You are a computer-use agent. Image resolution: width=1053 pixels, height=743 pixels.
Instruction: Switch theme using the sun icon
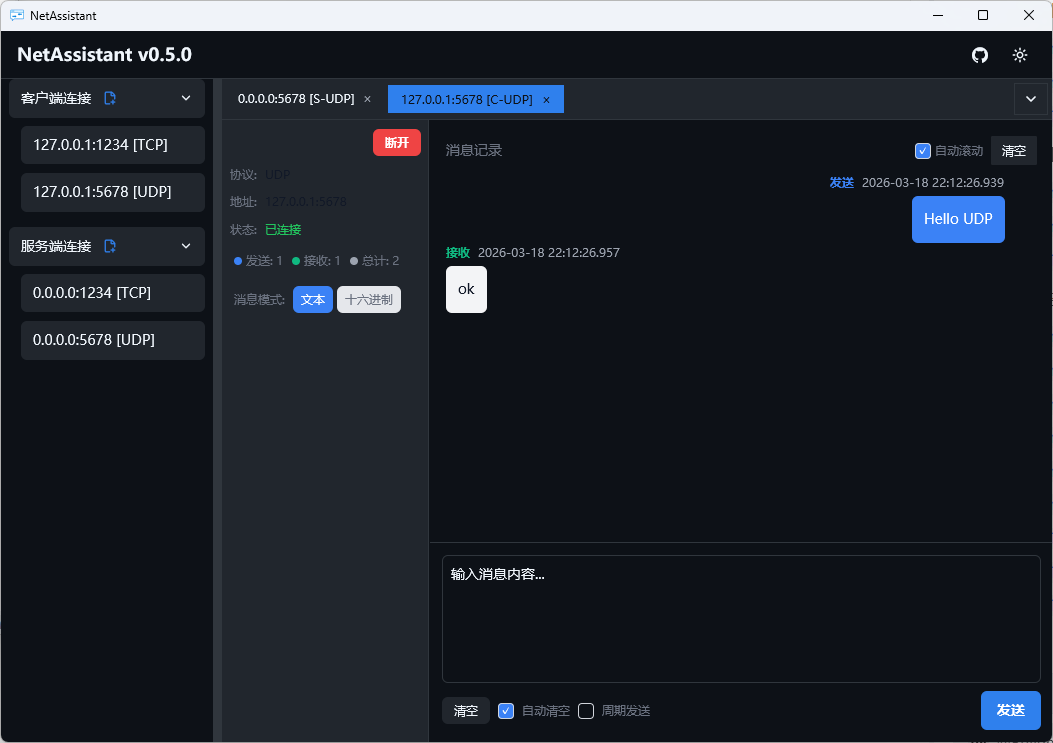(1019, 55)
